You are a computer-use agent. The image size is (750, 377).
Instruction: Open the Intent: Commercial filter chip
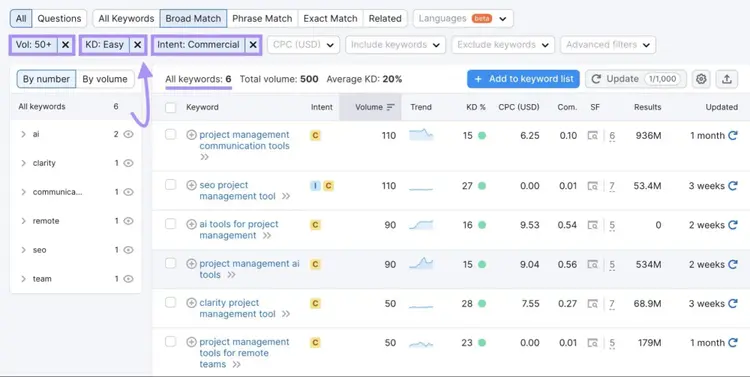point(199,45)
